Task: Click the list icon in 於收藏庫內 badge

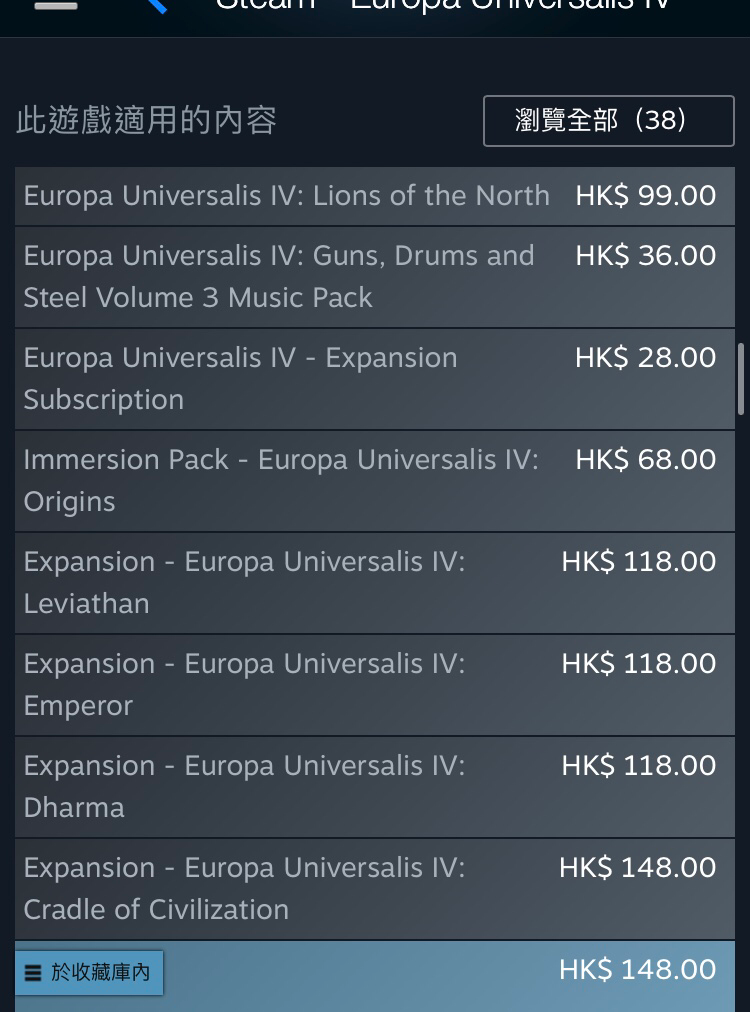Action: click(x=33, y=973)
